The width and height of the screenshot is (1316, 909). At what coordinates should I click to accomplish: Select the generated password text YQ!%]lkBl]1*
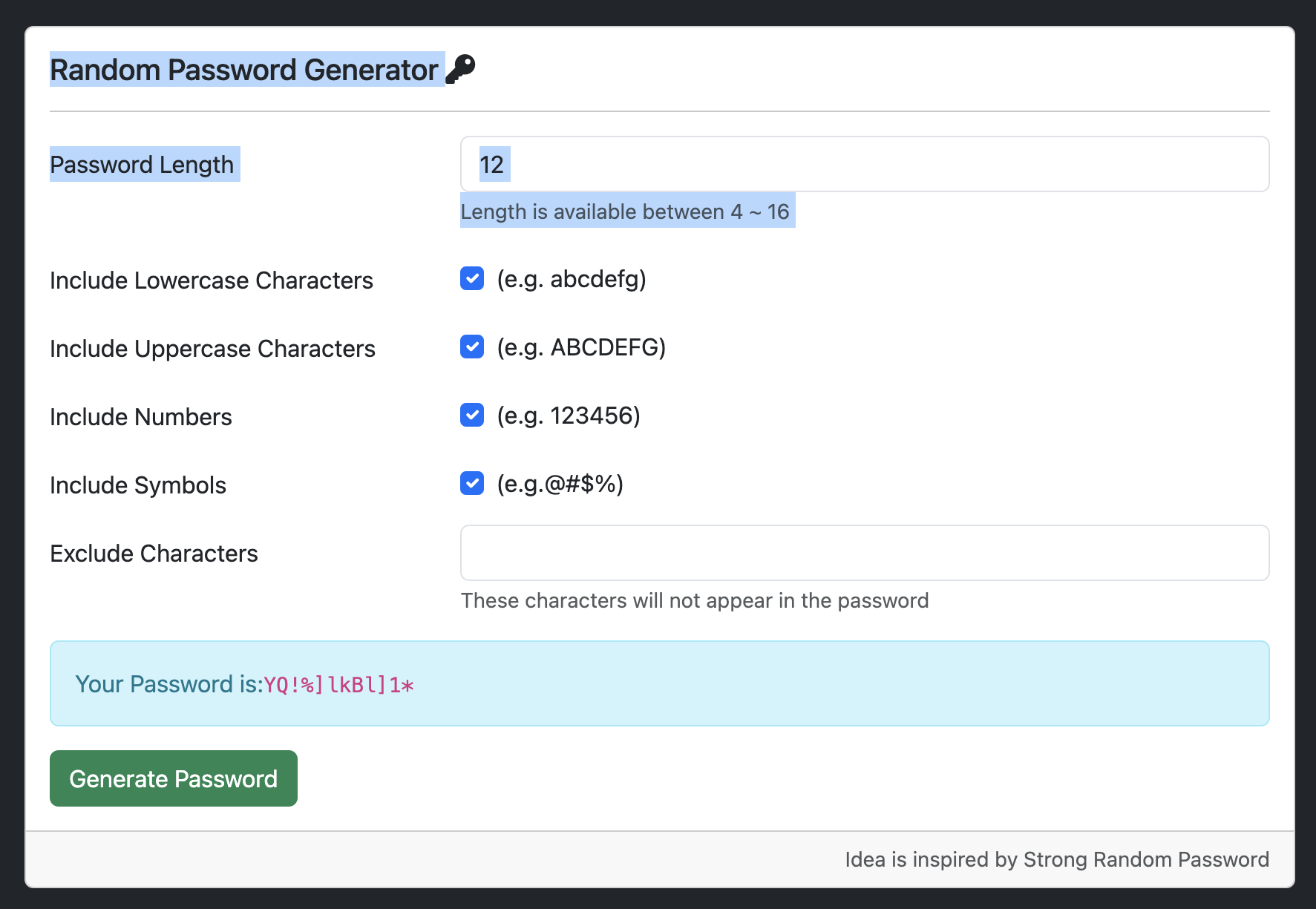point(338,684)
